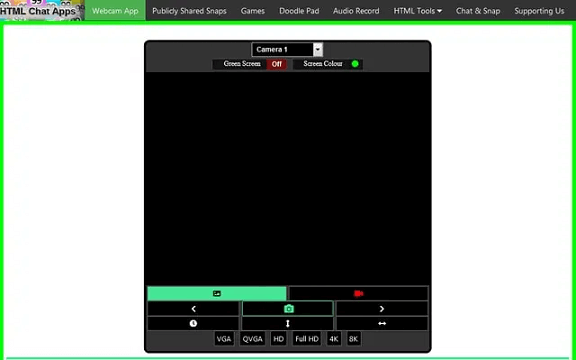Image resolution: width=576 pixels, height=360 pixels.
Task: Choose 4K resolution
Action: pyautogui.click(x=334, y=339)
